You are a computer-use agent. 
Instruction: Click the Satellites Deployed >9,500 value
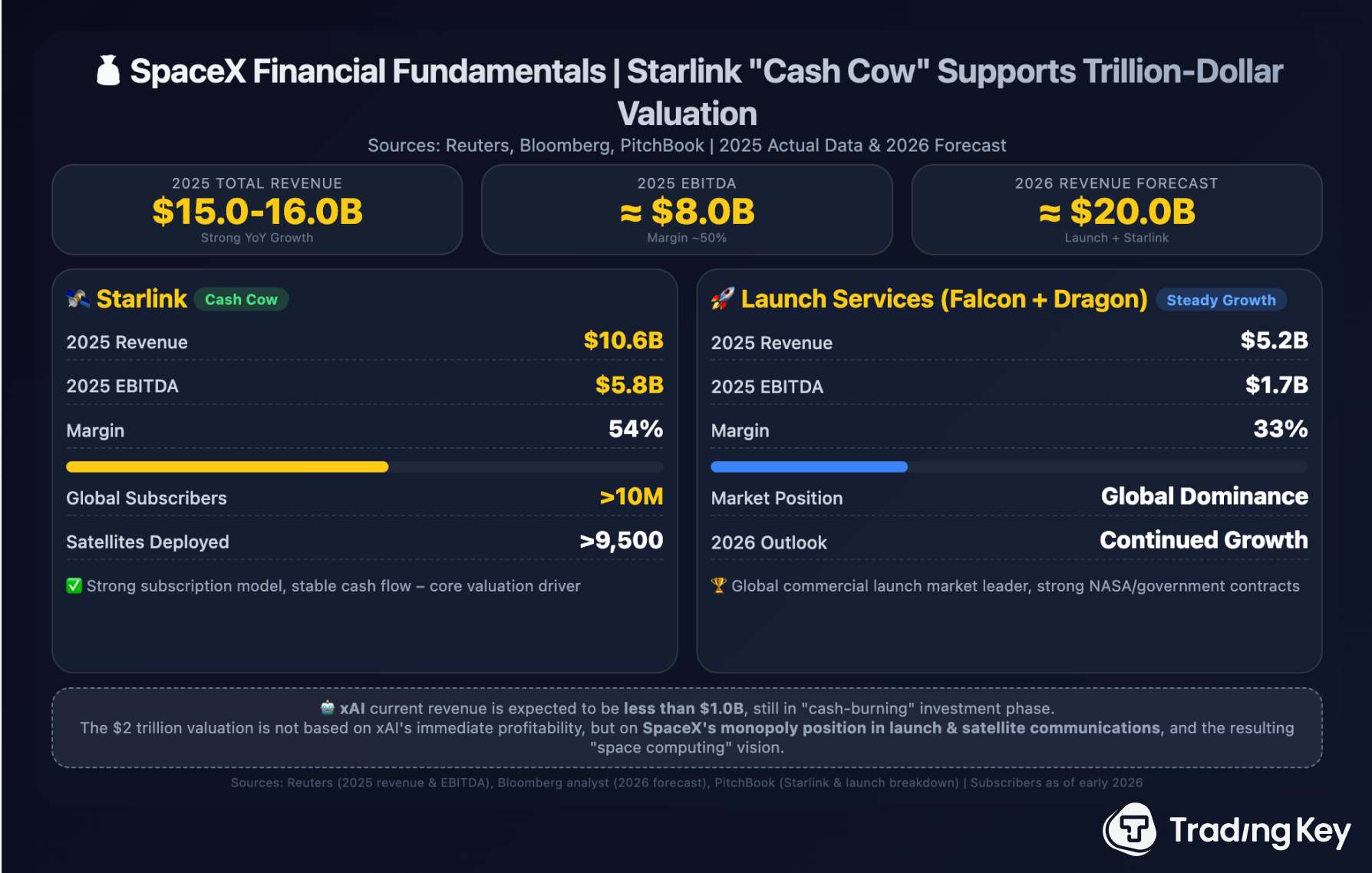[x=621, y=541]
